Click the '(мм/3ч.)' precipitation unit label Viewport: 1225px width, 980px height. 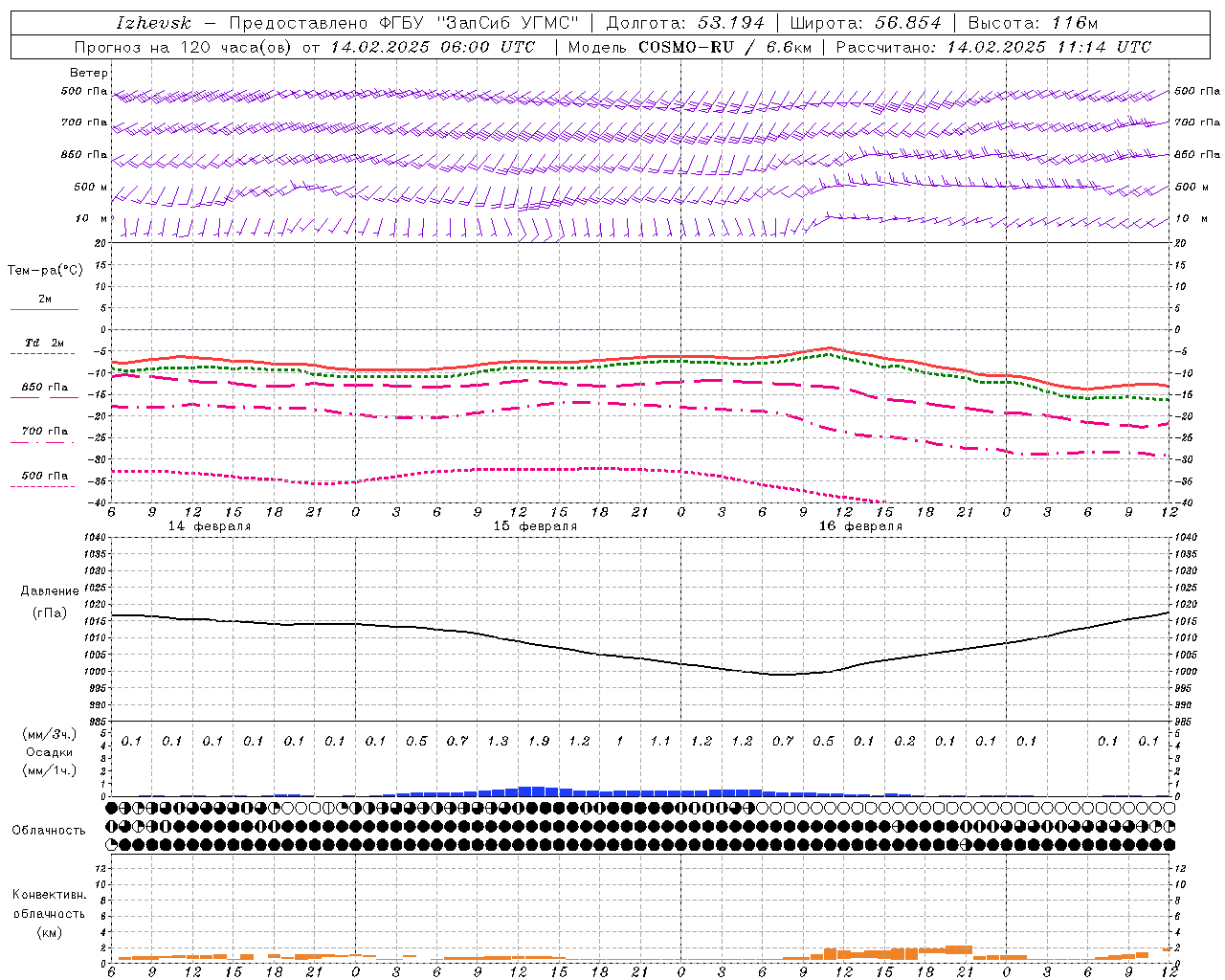coord(50,734)
